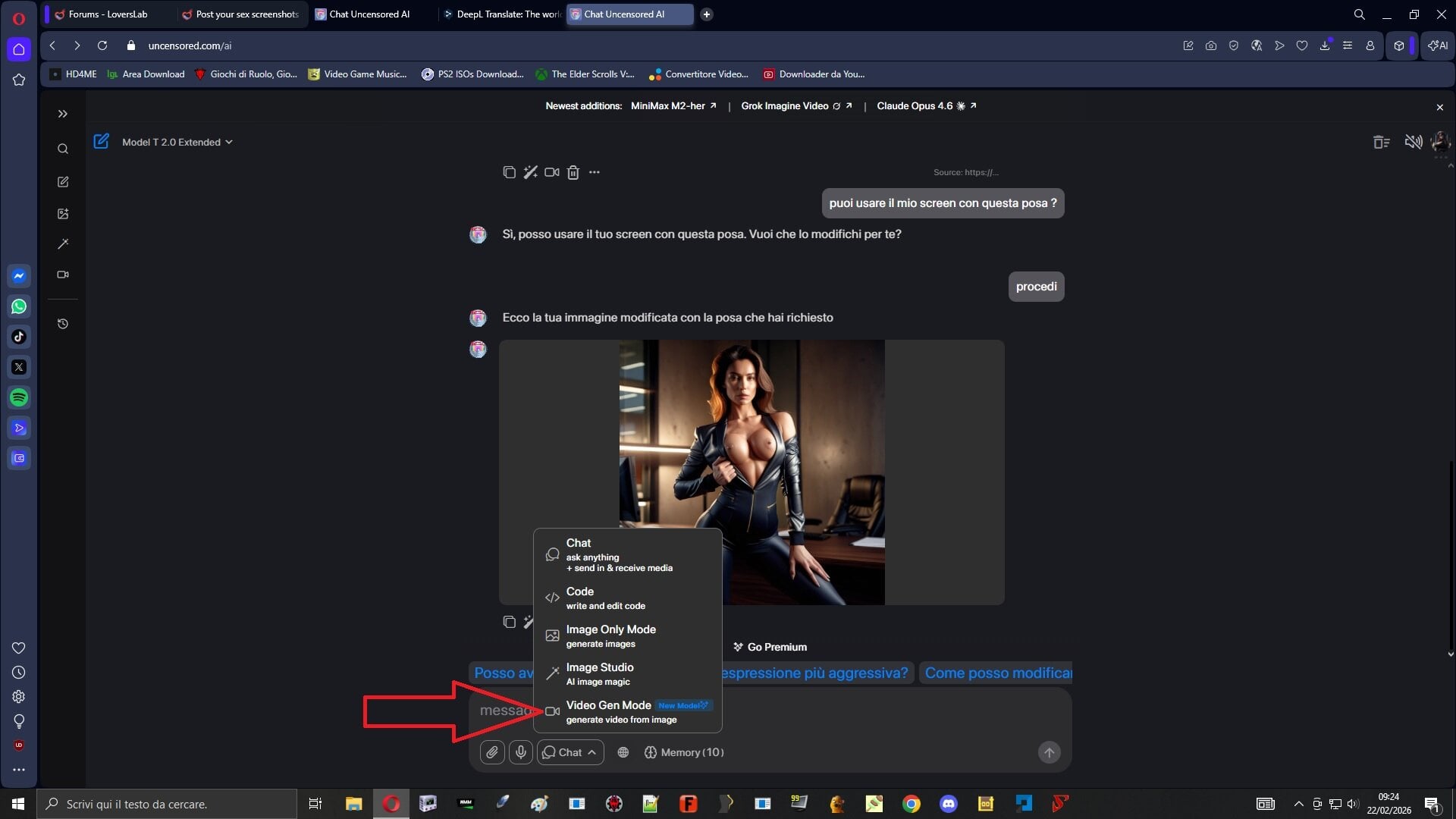The image size is (1456, 819).
Task: Click video icon above first reply
Action: [x=552, y=172]
